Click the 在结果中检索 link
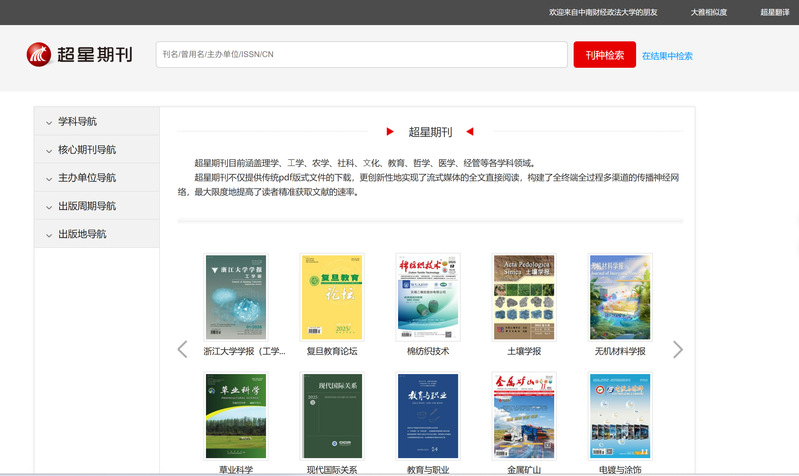This screenshot has height=476, width=799. (x=667, y=56)
